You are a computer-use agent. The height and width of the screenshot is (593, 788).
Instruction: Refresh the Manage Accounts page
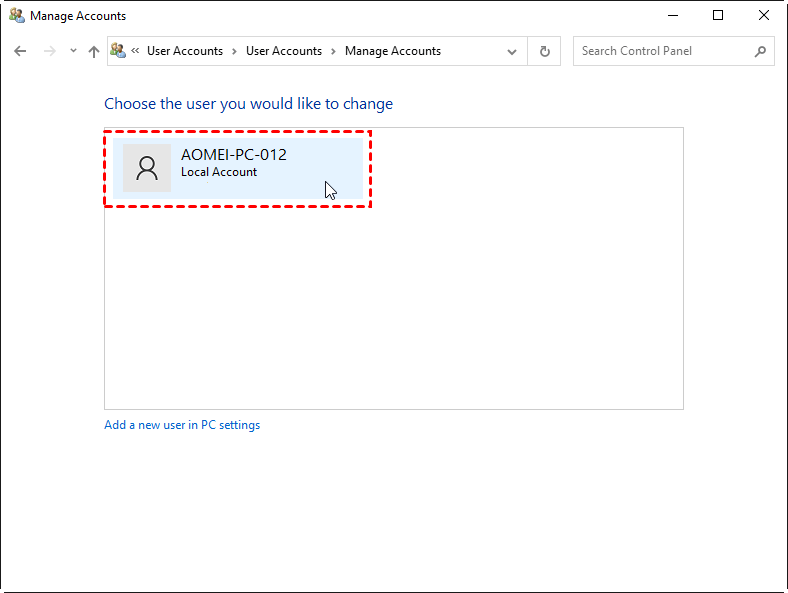tap(544, 51)
